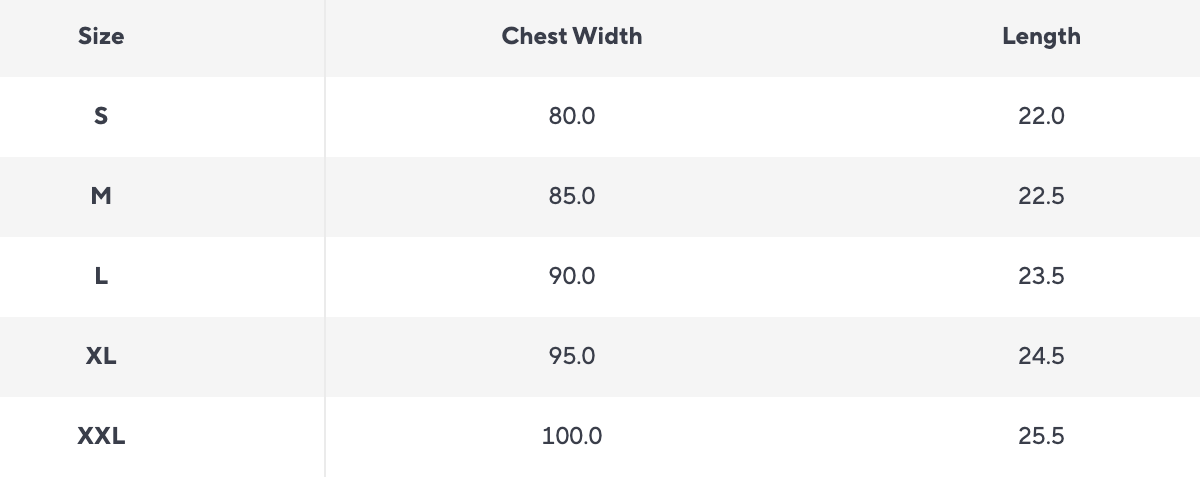Click the 22.0 length value
This screenshot has width=1200, height=478.
[x=1041, y=116]
